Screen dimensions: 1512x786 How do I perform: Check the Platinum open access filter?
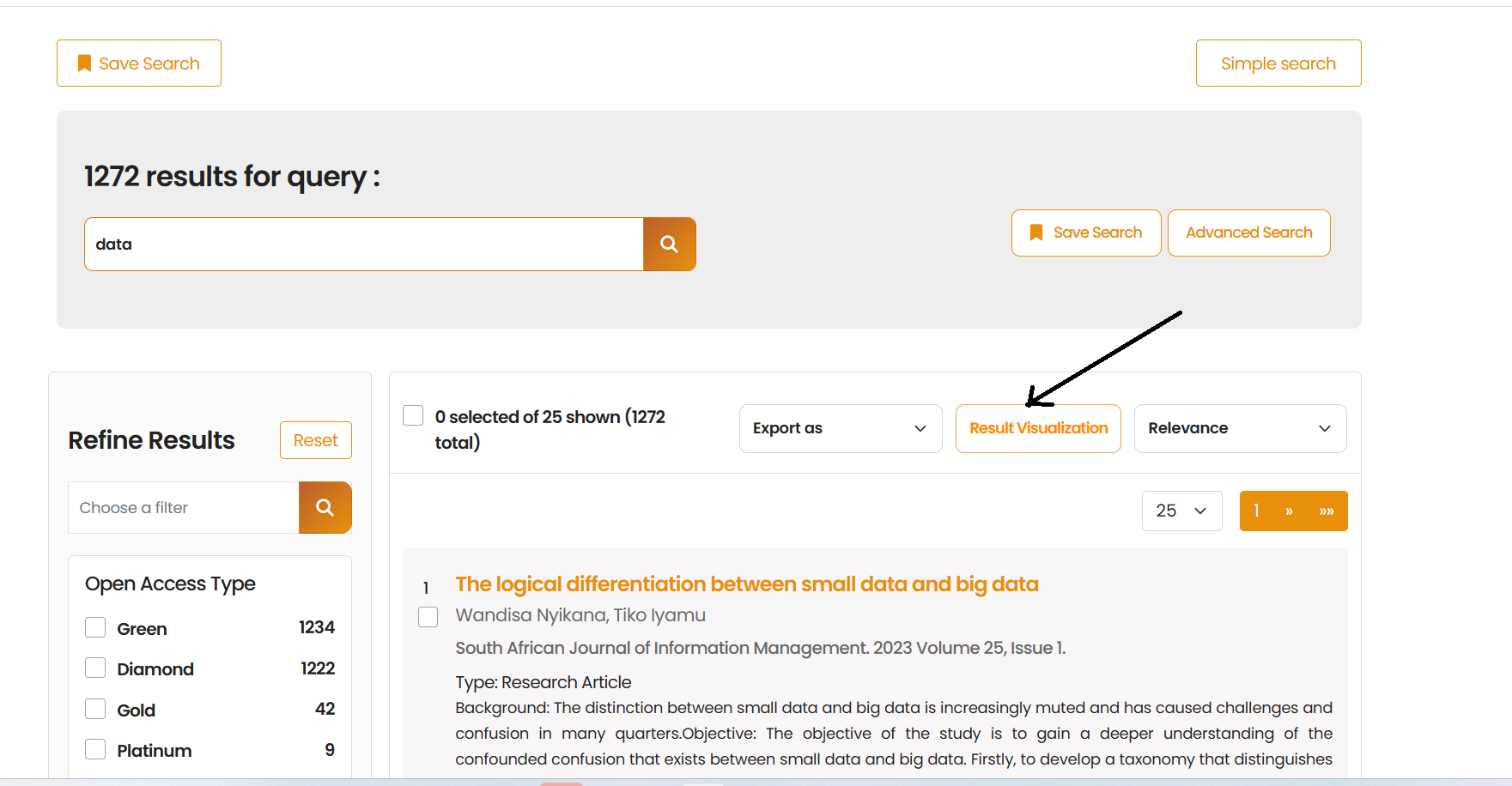click(95, 749)
